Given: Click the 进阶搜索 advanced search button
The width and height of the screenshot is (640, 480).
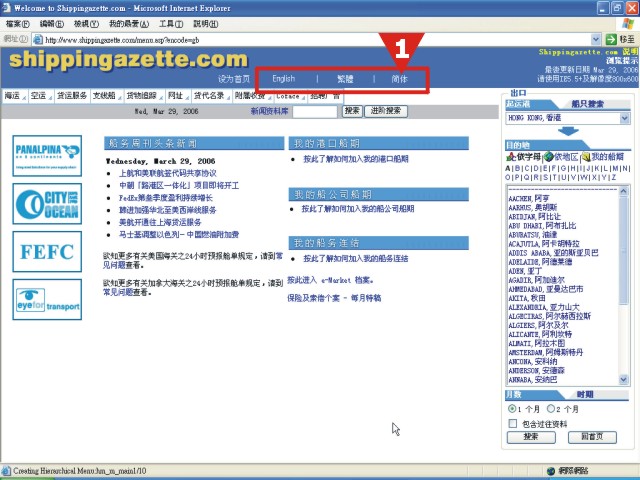Looking at the screenshot, I should [386, 111].
